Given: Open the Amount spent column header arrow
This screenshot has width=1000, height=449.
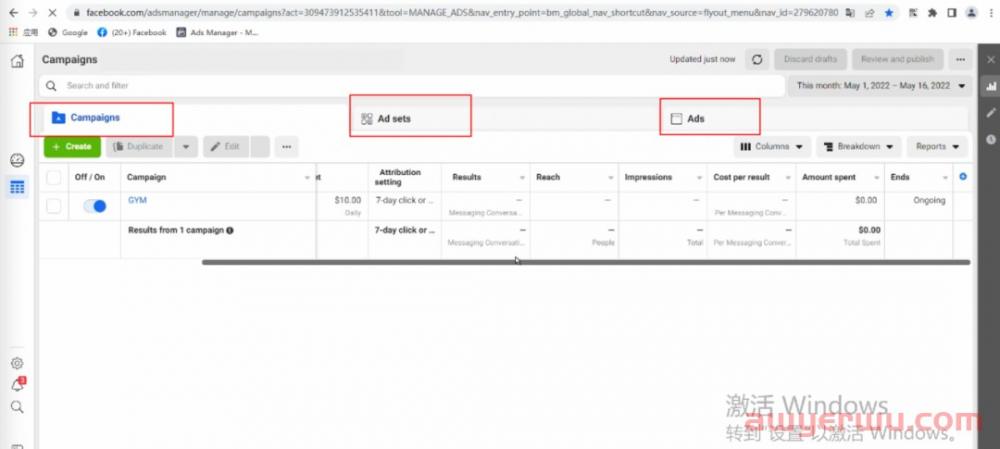Looking at the screenshot, I should pos(877,178).
